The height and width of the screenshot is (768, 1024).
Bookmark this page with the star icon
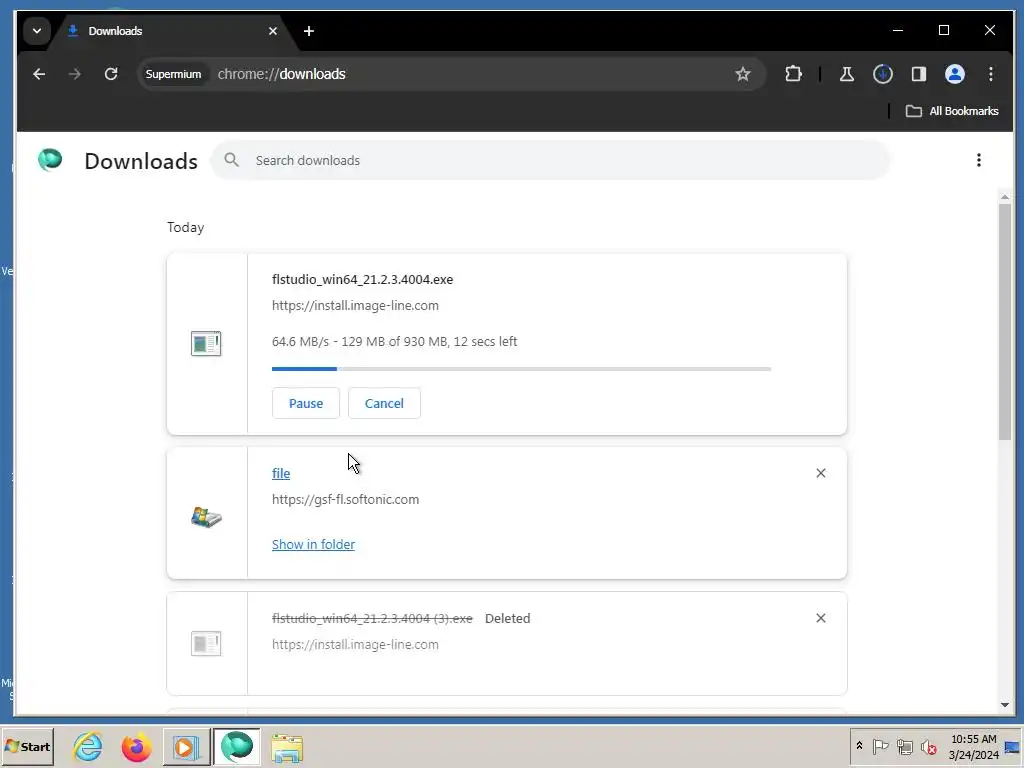click(743, 74)
